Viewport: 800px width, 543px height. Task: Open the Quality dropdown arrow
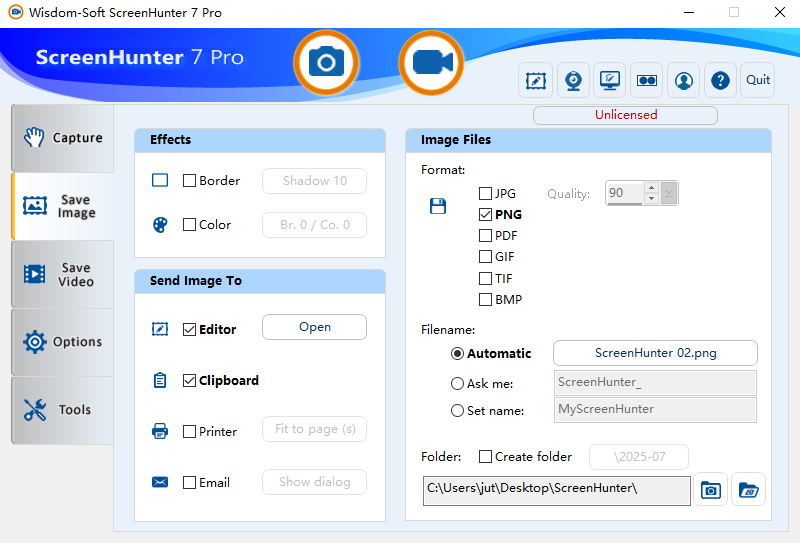pos(669,193)
